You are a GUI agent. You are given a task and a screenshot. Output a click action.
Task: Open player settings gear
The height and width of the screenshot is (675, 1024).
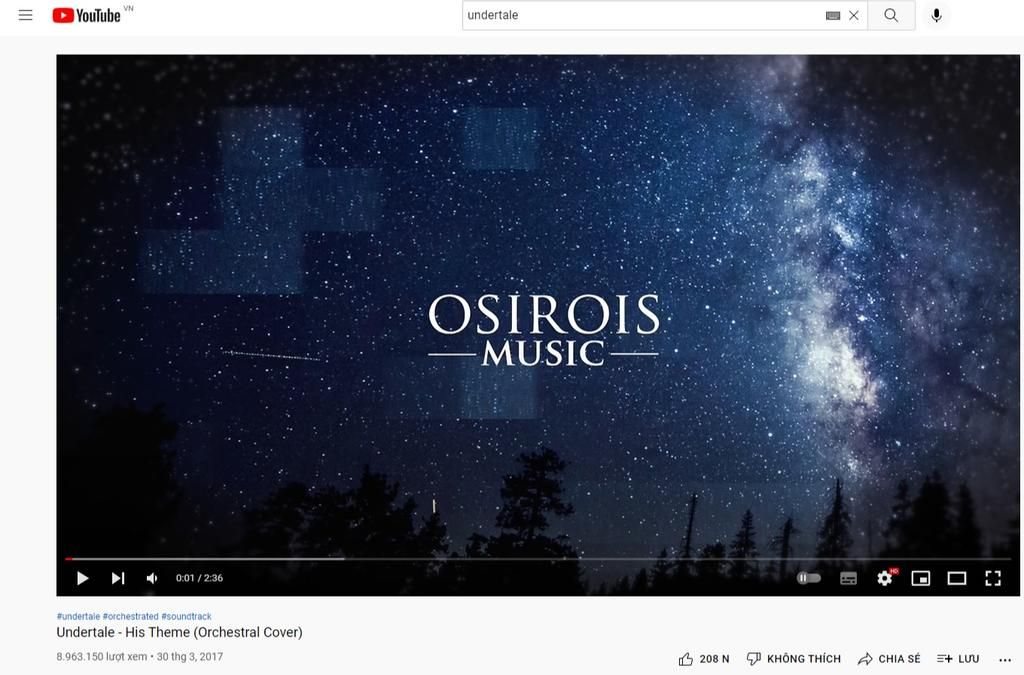[885, 578]
